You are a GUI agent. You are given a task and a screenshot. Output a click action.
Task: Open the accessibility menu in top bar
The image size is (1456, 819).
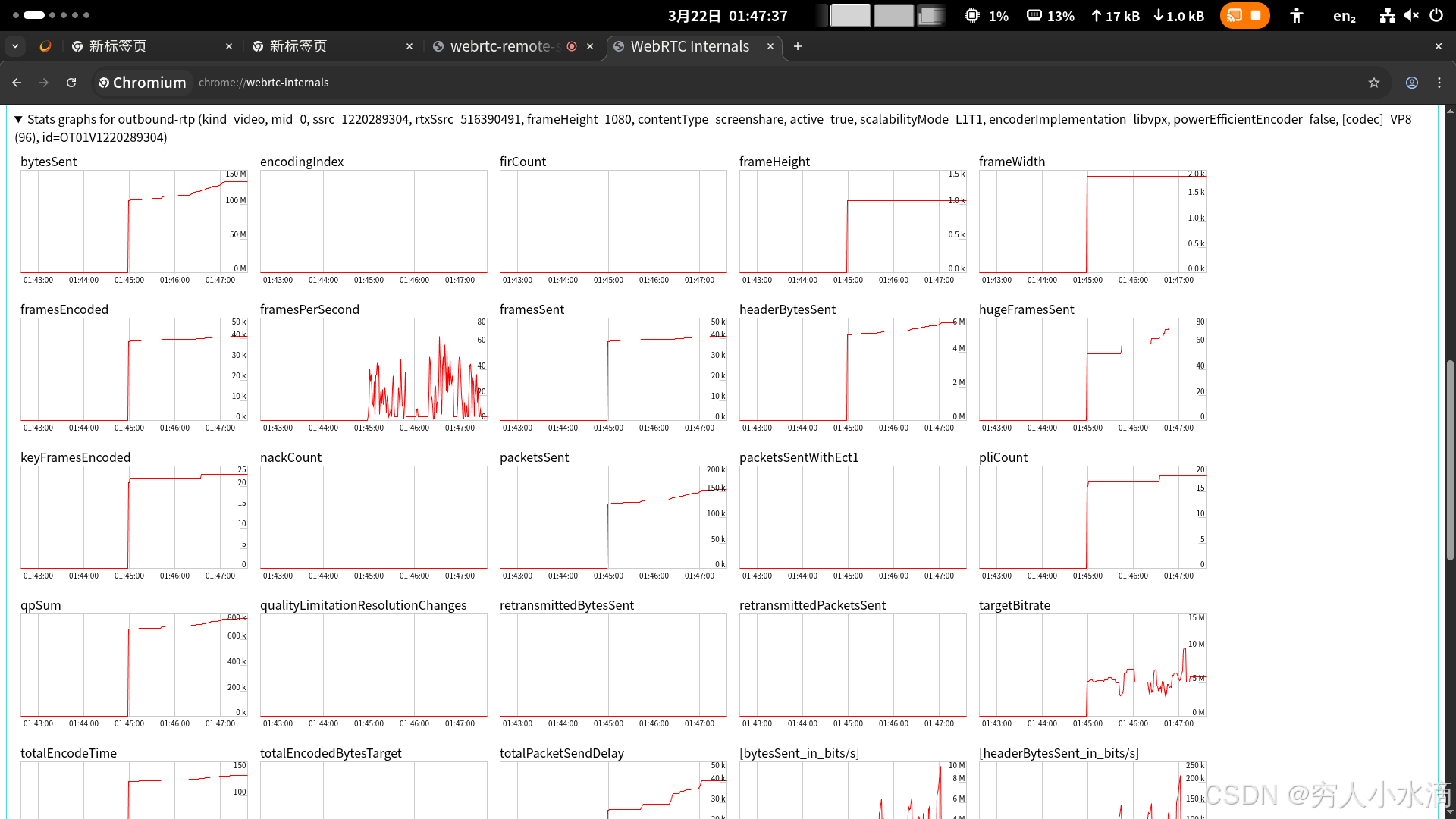pyautogui.click(x=1297, y=15)
